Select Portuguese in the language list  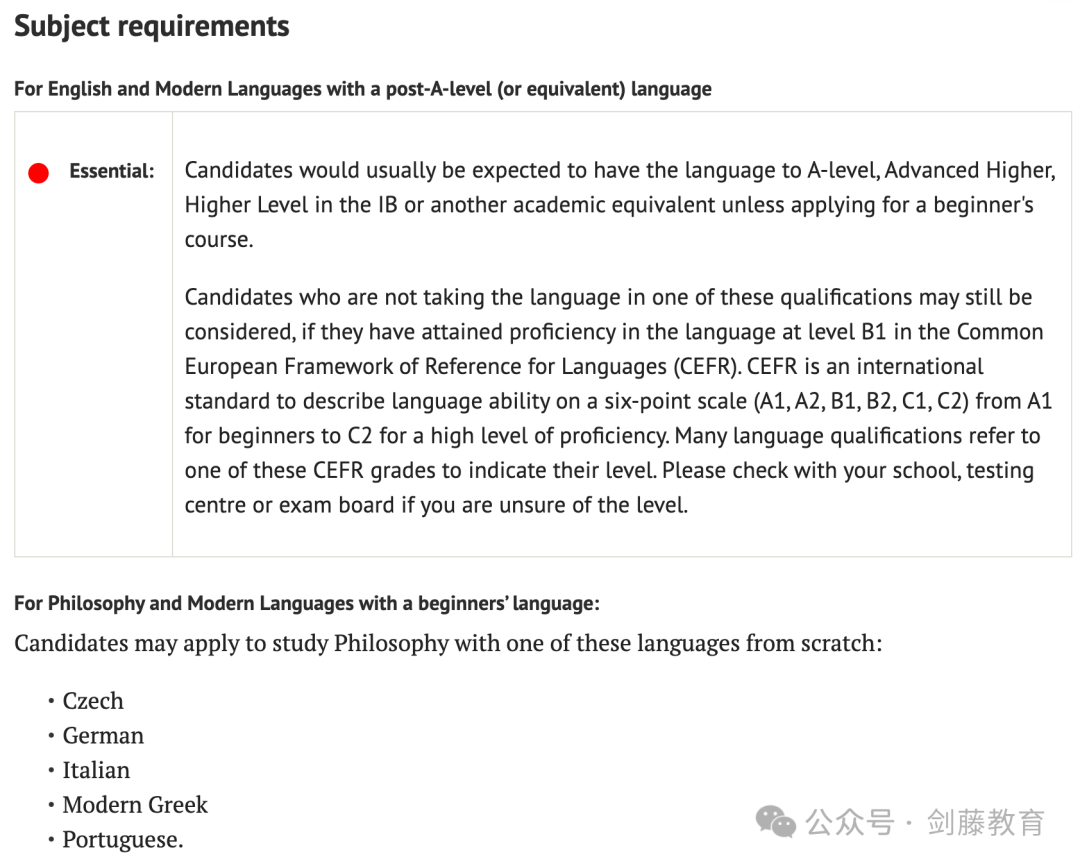(123, 839)
